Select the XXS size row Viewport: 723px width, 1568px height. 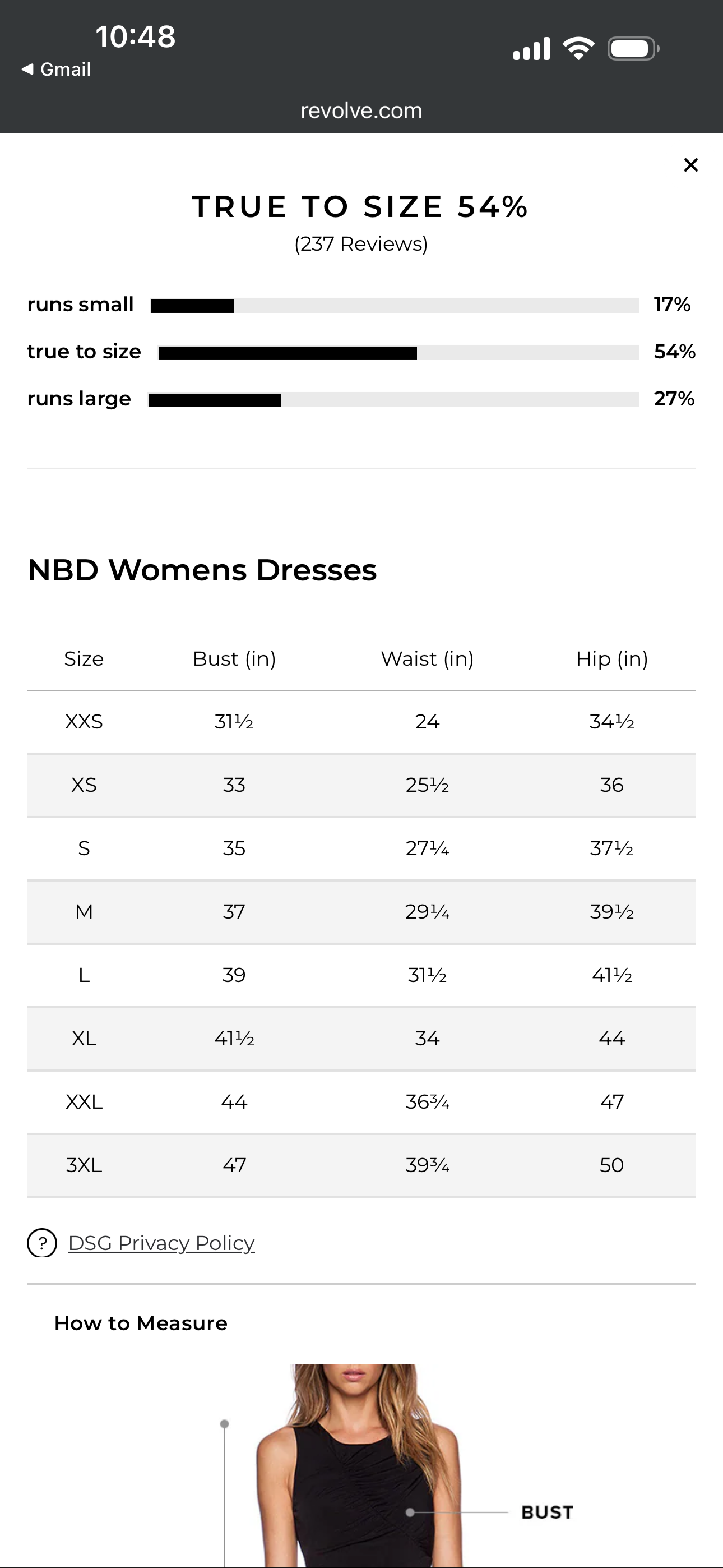tap(361, 722)
